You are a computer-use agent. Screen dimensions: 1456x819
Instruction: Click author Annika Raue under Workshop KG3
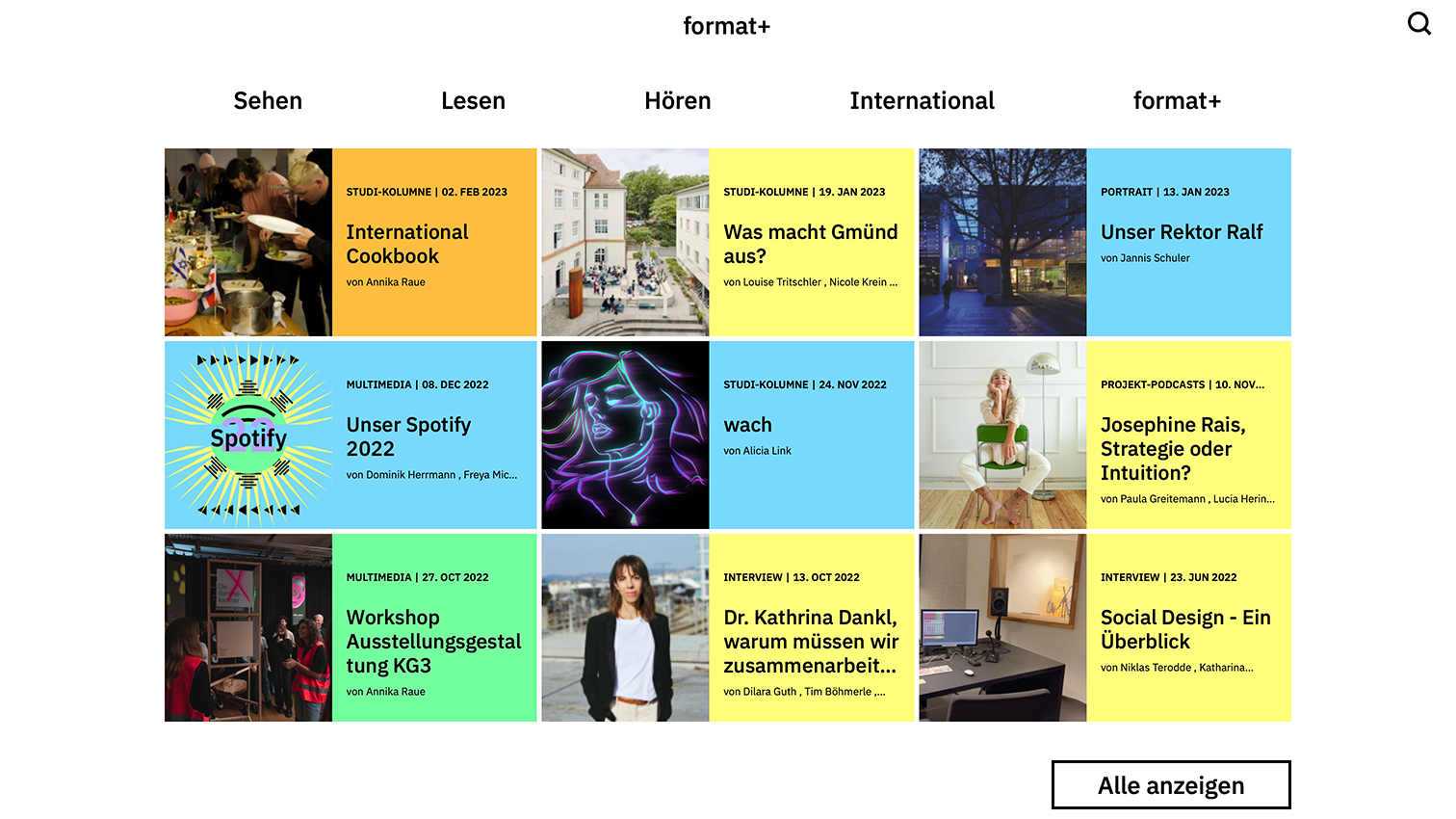(385, 692)
